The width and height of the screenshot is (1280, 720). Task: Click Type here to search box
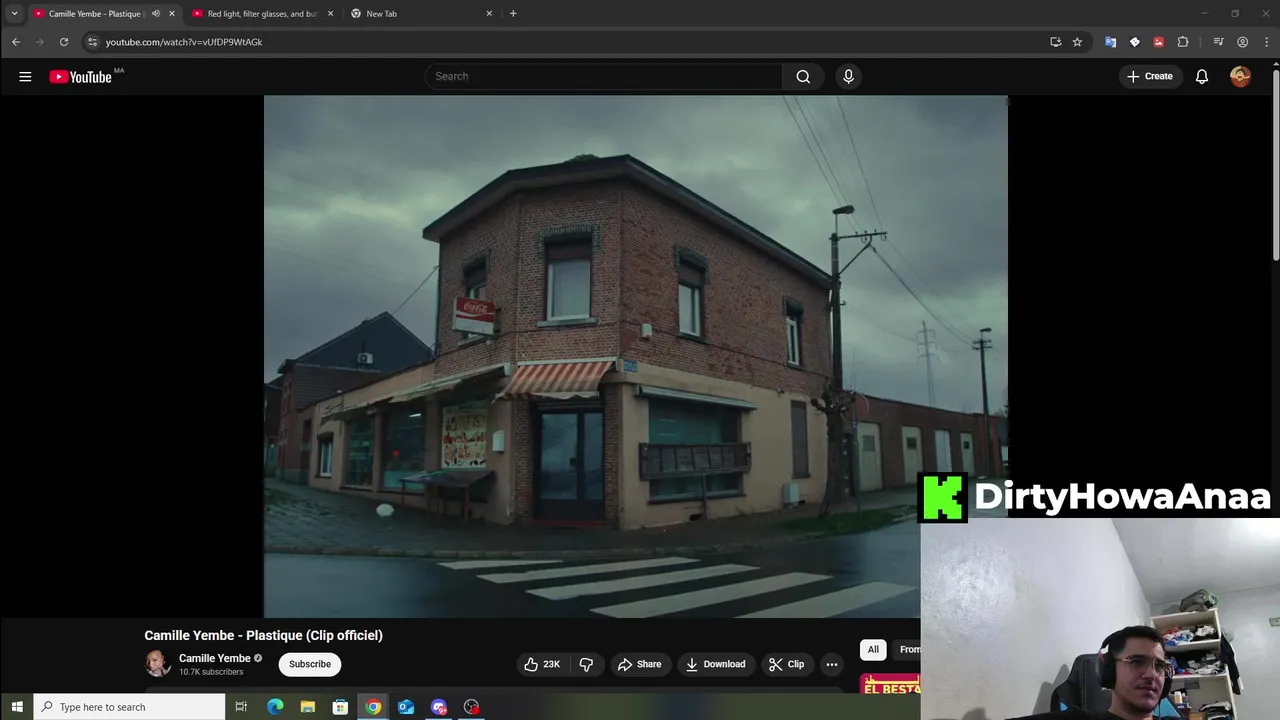129,707
